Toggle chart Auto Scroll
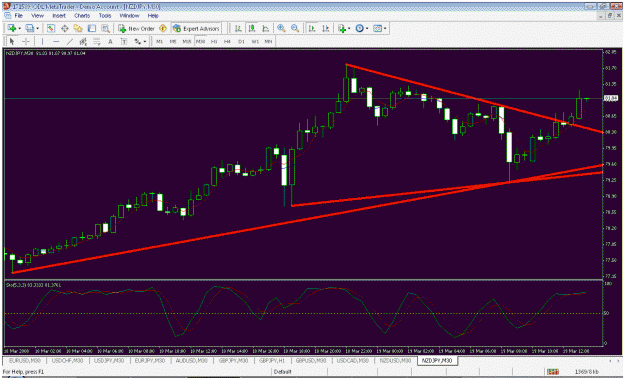This screenshot has height=378, width=625. 312,28
